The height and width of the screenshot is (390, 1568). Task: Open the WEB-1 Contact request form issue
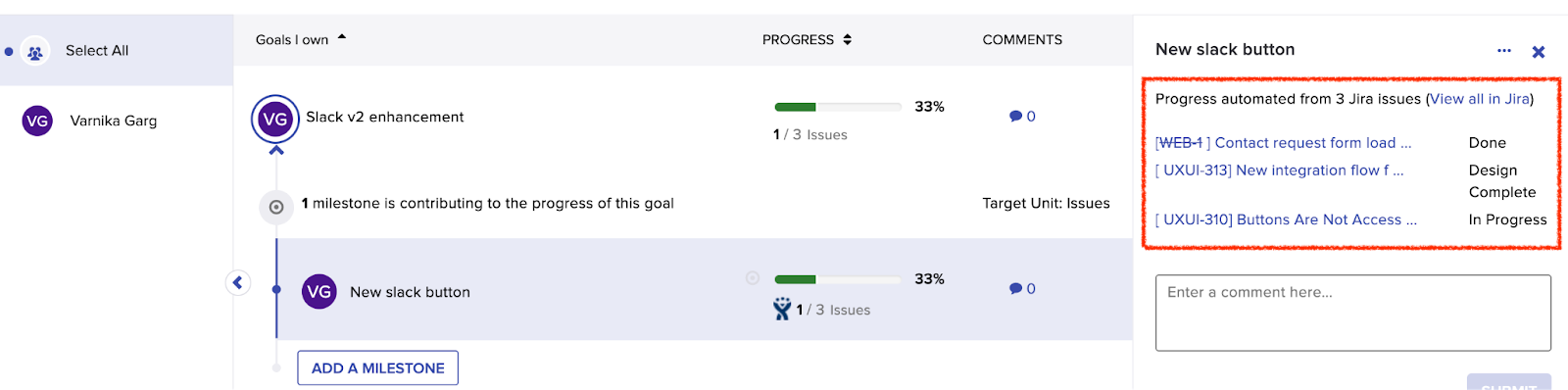pyautogui.click(x=1284, y=142)
